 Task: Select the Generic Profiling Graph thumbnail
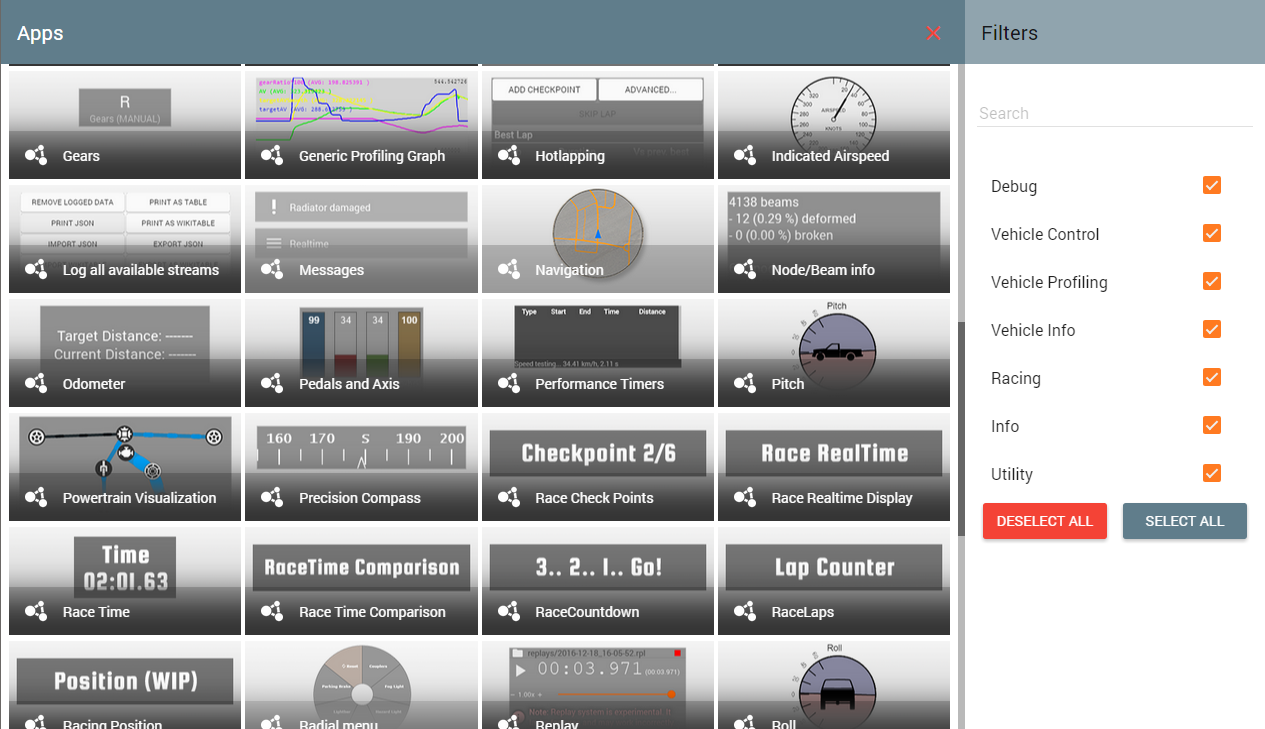point(361,125)
